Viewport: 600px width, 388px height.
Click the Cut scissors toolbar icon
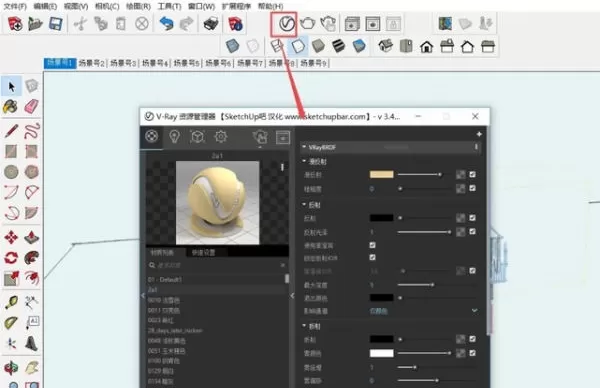pyautogui.click(x=80, y=24)
